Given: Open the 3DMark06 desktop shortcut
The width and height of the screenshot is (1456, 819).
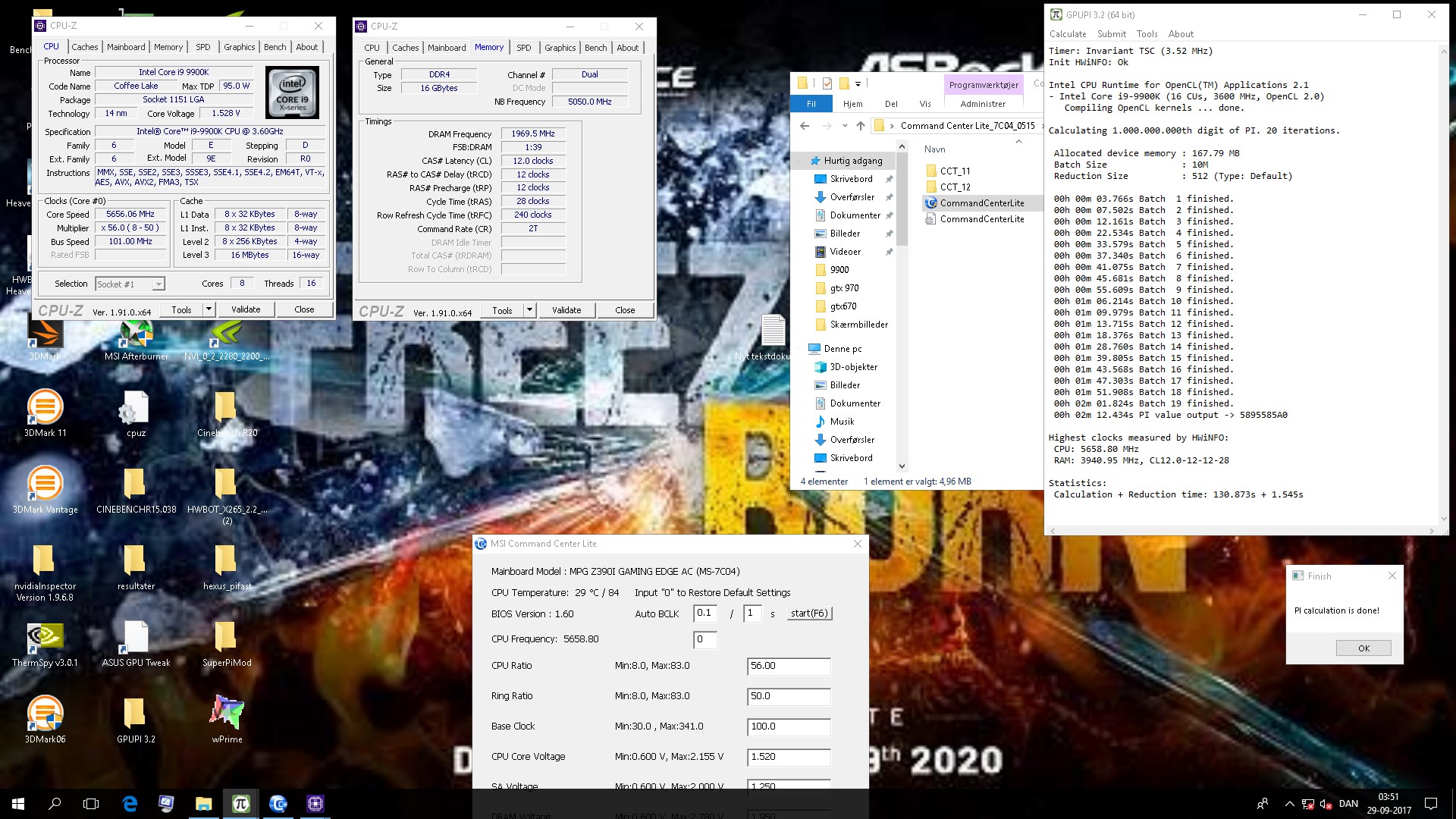Looking at the screenshot, I should point(45,719).
